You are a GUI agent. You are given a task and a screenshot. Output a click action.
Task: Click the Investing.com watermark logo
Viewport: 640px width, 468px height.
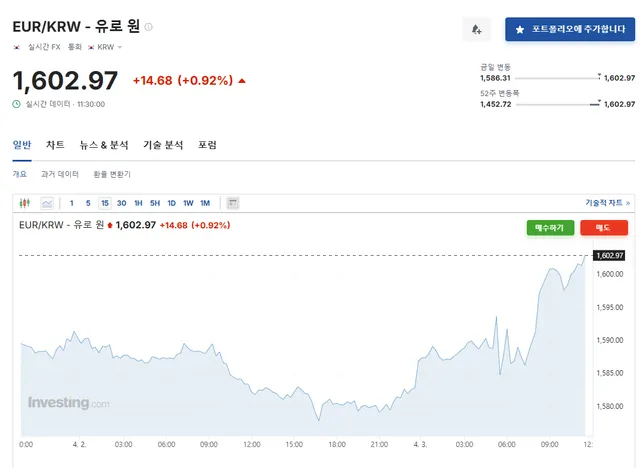click(x=69, y=403)
